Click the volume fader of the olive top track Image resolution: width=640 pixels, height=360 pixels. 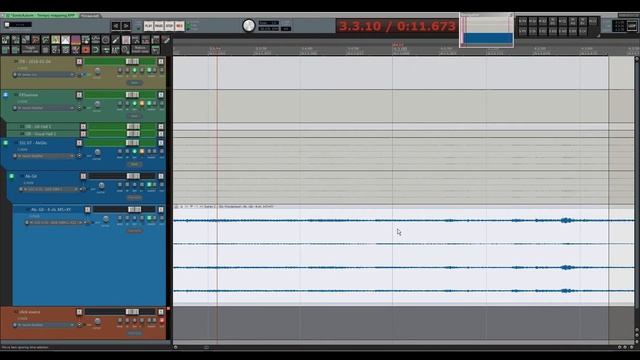coord(132,61)
